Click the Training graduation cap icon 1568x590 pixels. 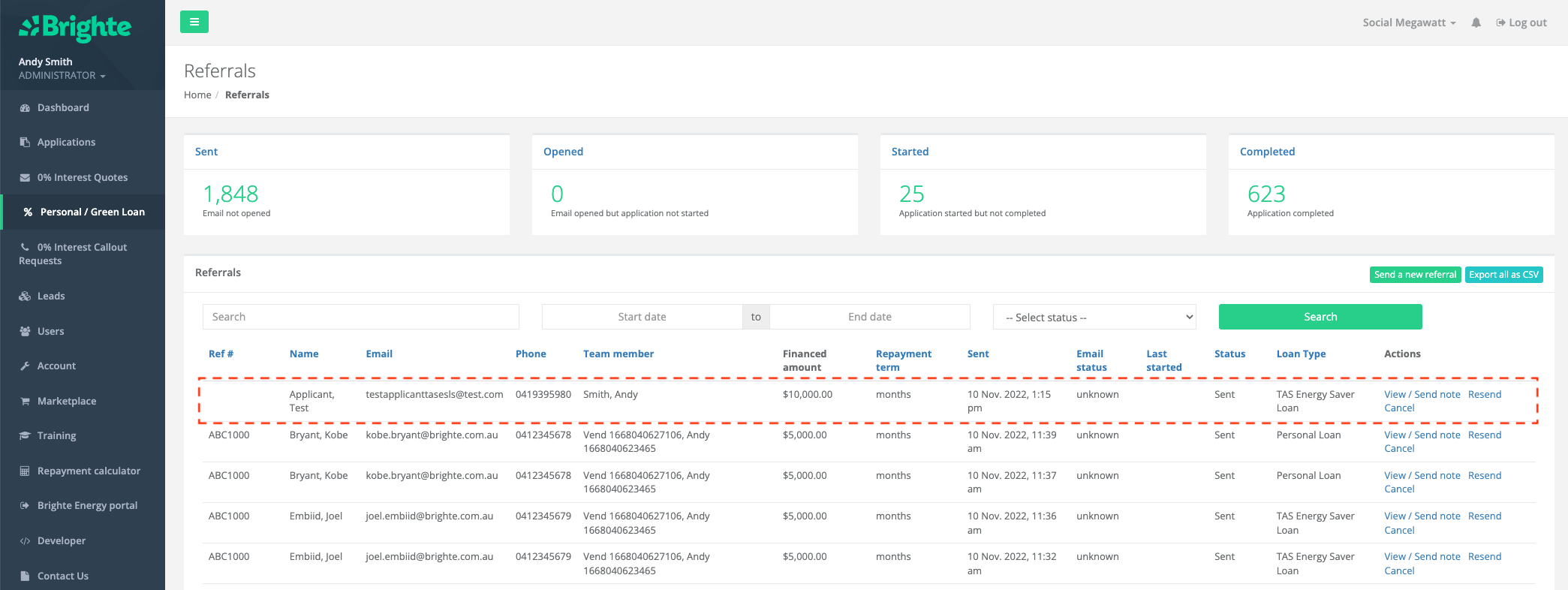click(x=25, y=436)
